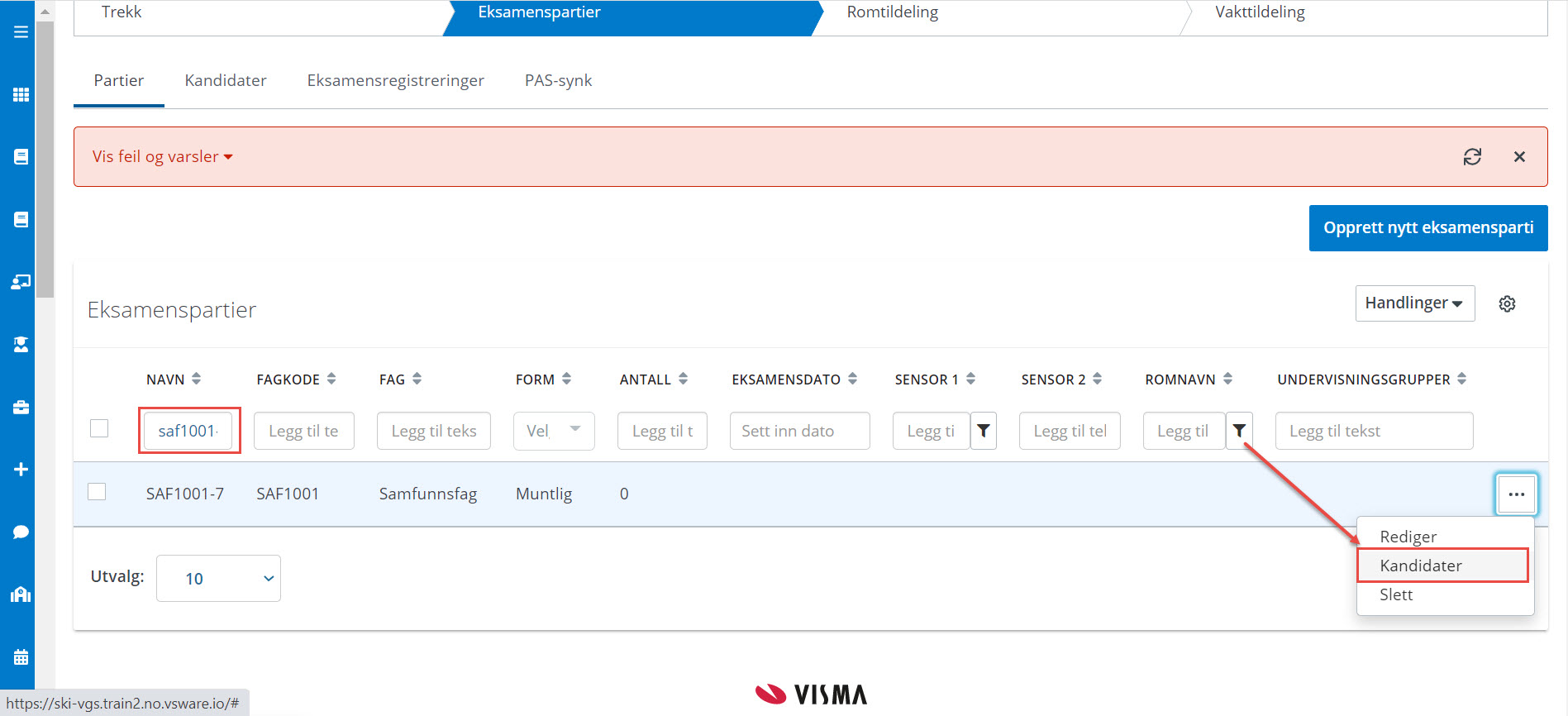This screenshot has height=716, width=1568.
Task: Click the SENSOR 2 filter field
Action: [x=1070, y=431]
